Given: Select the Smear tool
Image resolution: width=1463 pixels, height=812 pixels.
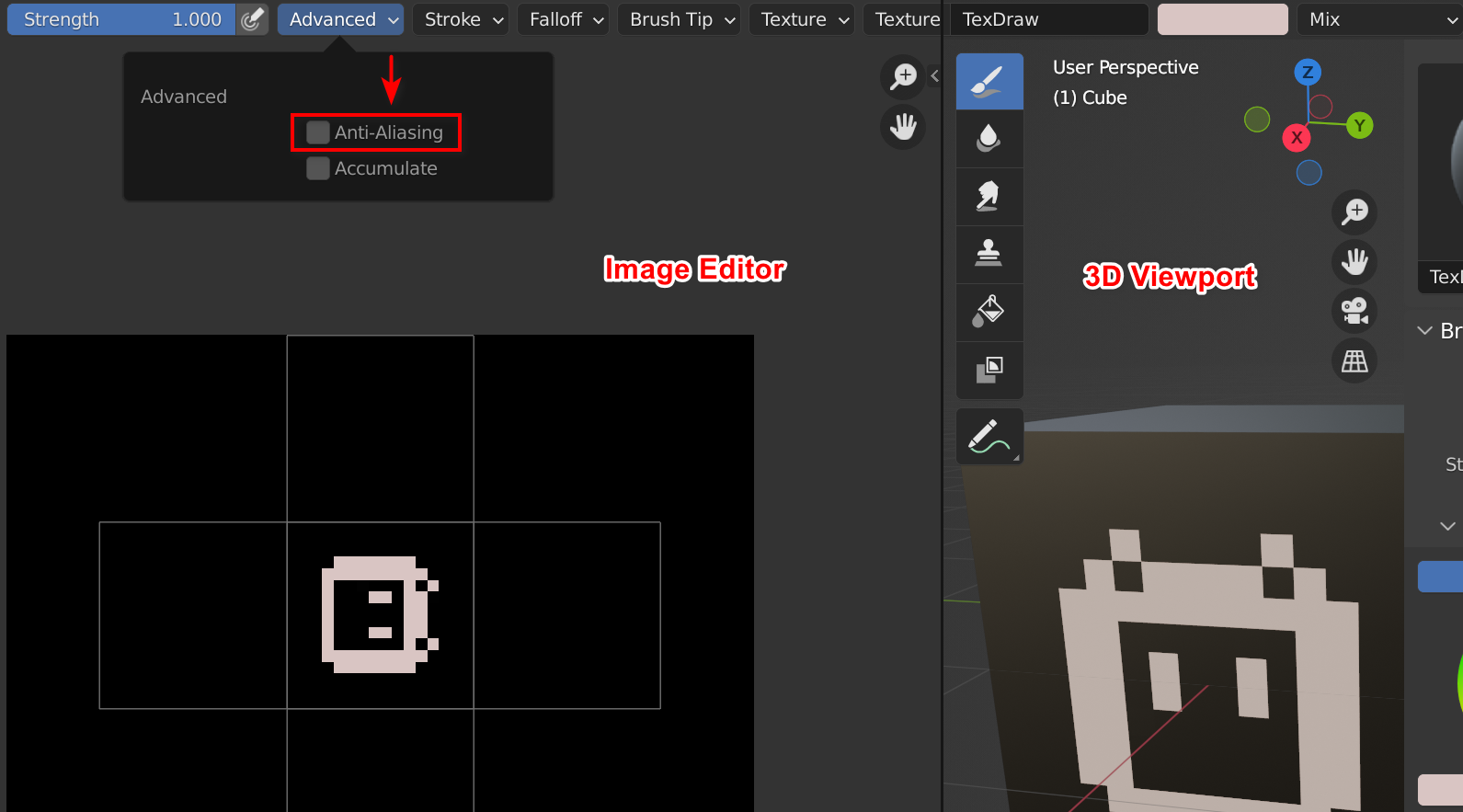Looking at the screenshot, I should click(x=989, y=197).
